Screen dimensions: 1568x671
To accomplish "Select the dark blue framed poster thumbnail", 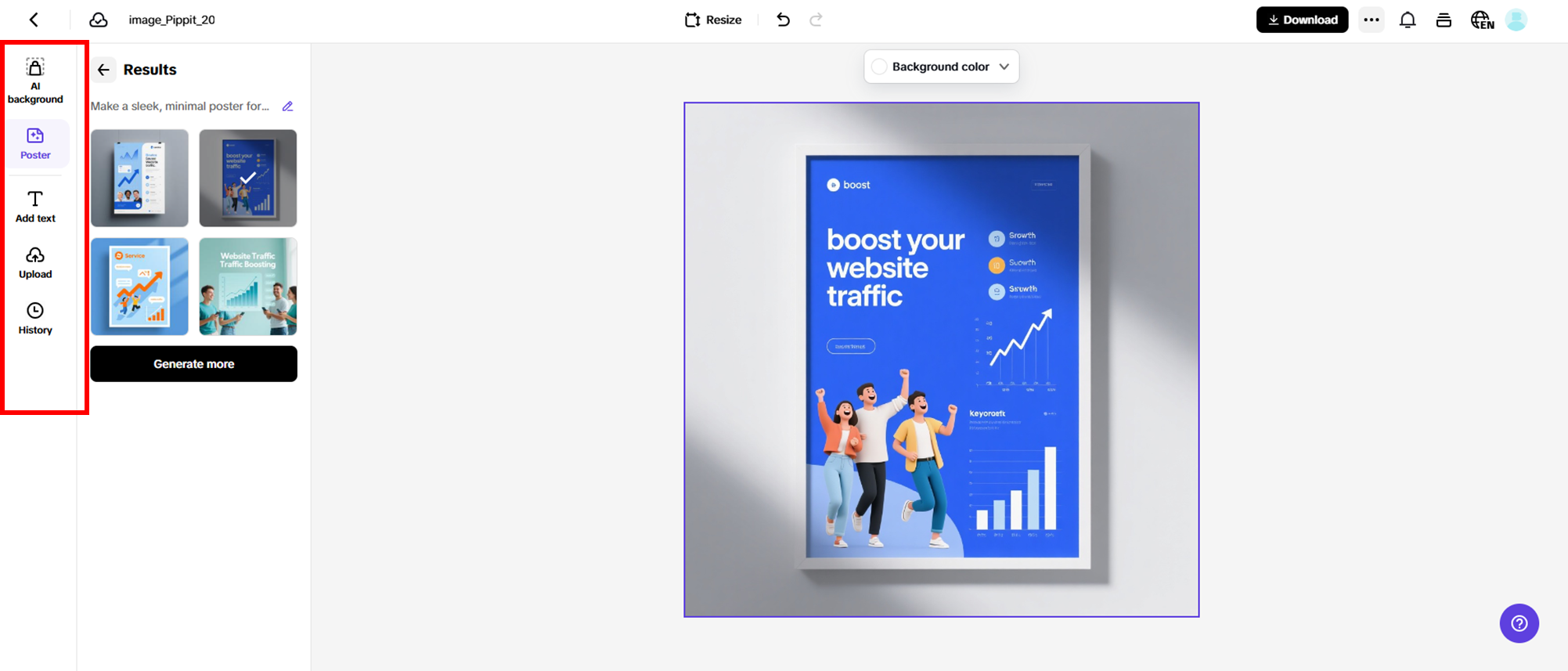I will pyautogui.click(x=248, y=178).
